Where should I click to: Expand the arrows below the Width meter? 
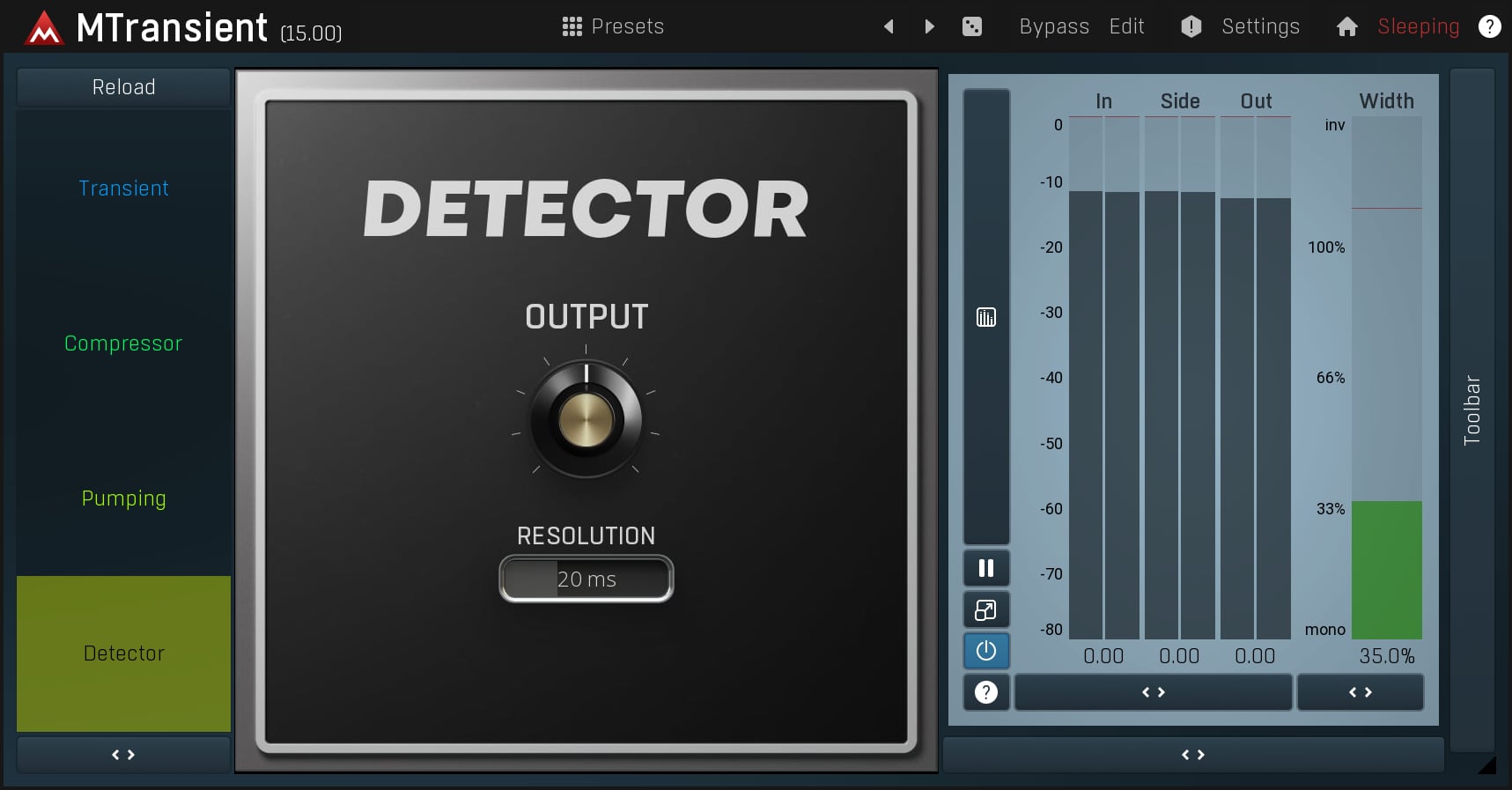1360,692
